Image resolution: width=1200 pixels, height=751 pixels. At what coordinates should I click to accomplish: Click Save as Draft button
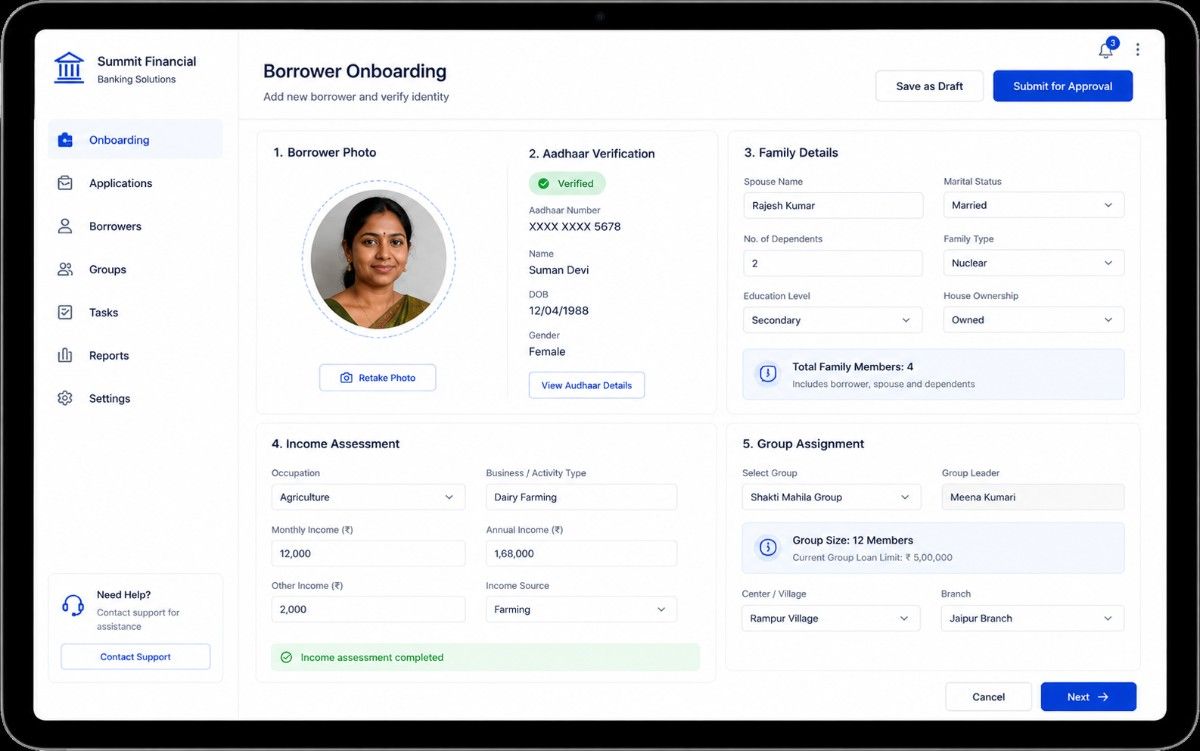pos(929,86)
